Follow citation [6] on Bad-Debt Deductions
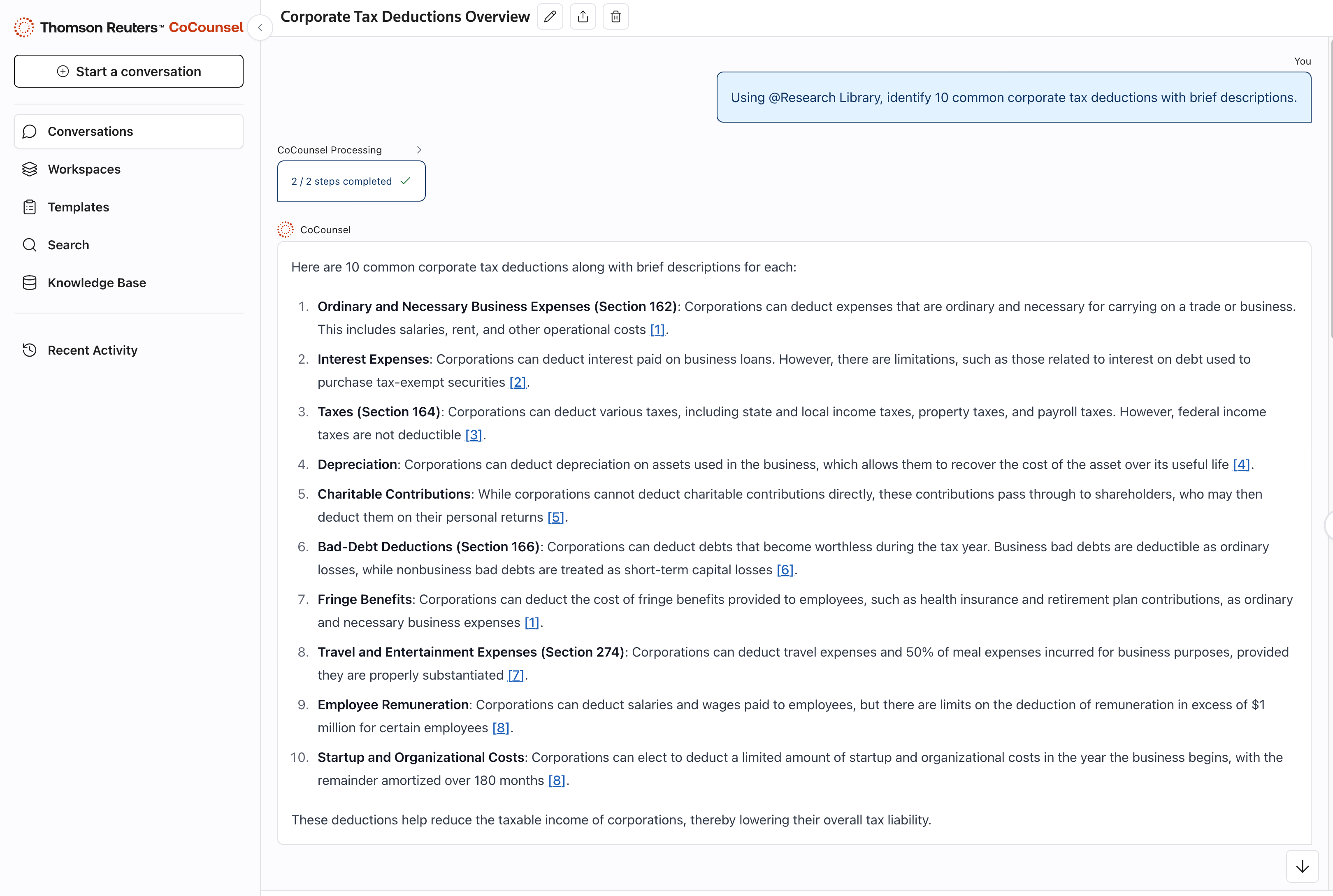This screenshot has height=896, width=1333. (785, 570)
